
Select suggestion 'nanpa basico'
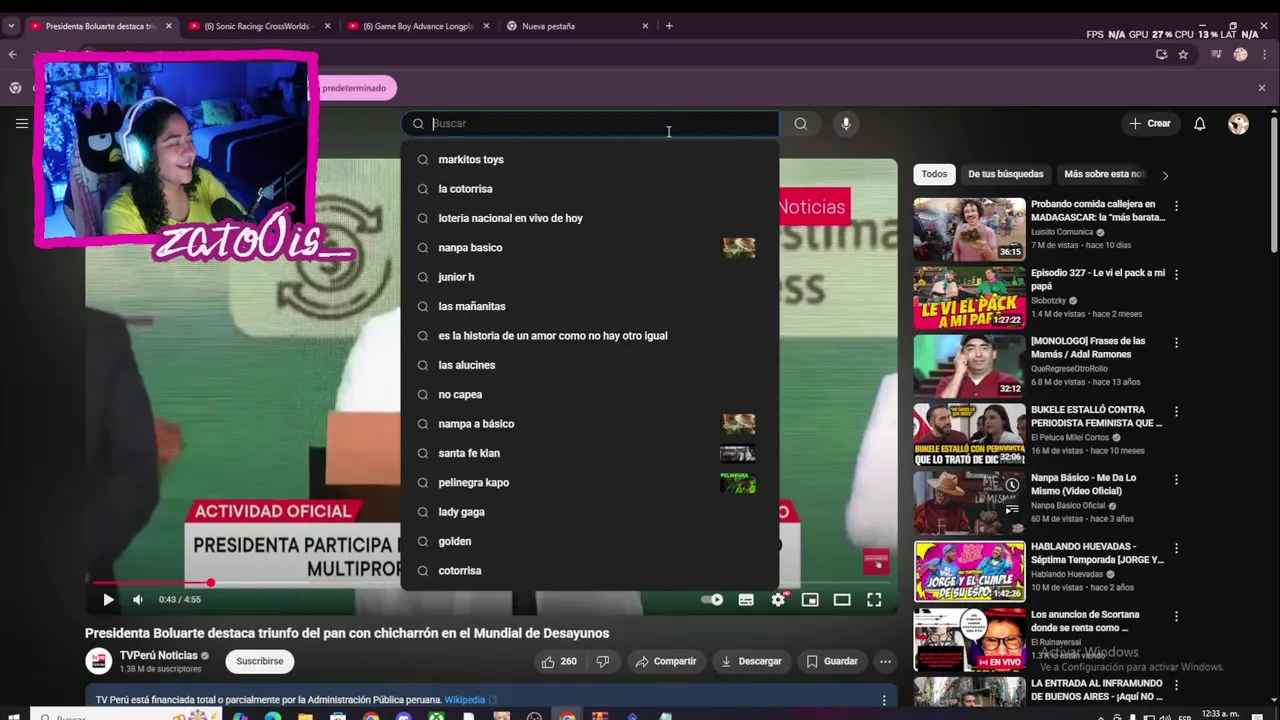click(590, 247)
